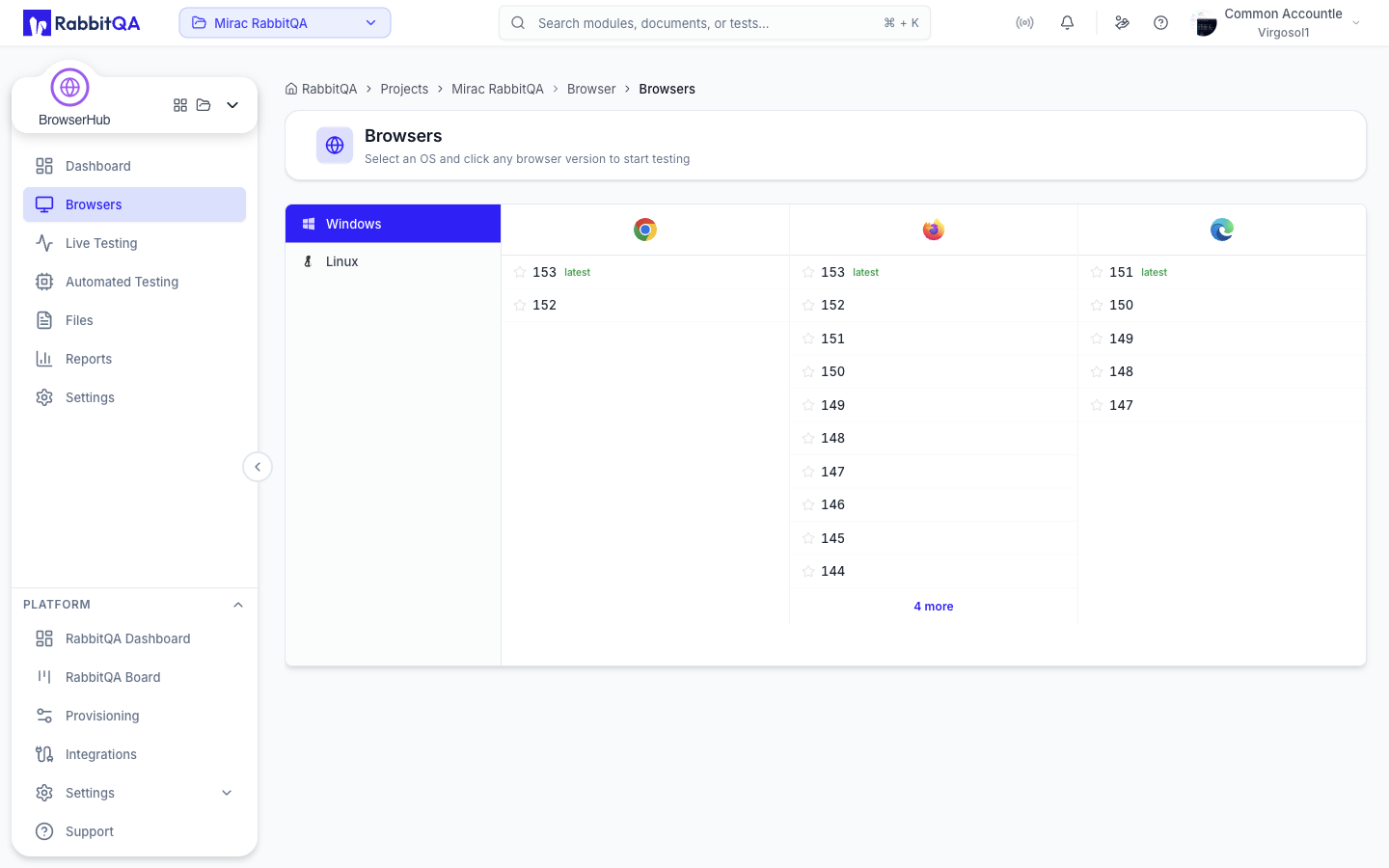1389x868 pixels.
Task: Click the grid view icon in BrowserHub card
Action: click(x=180, y=105)
